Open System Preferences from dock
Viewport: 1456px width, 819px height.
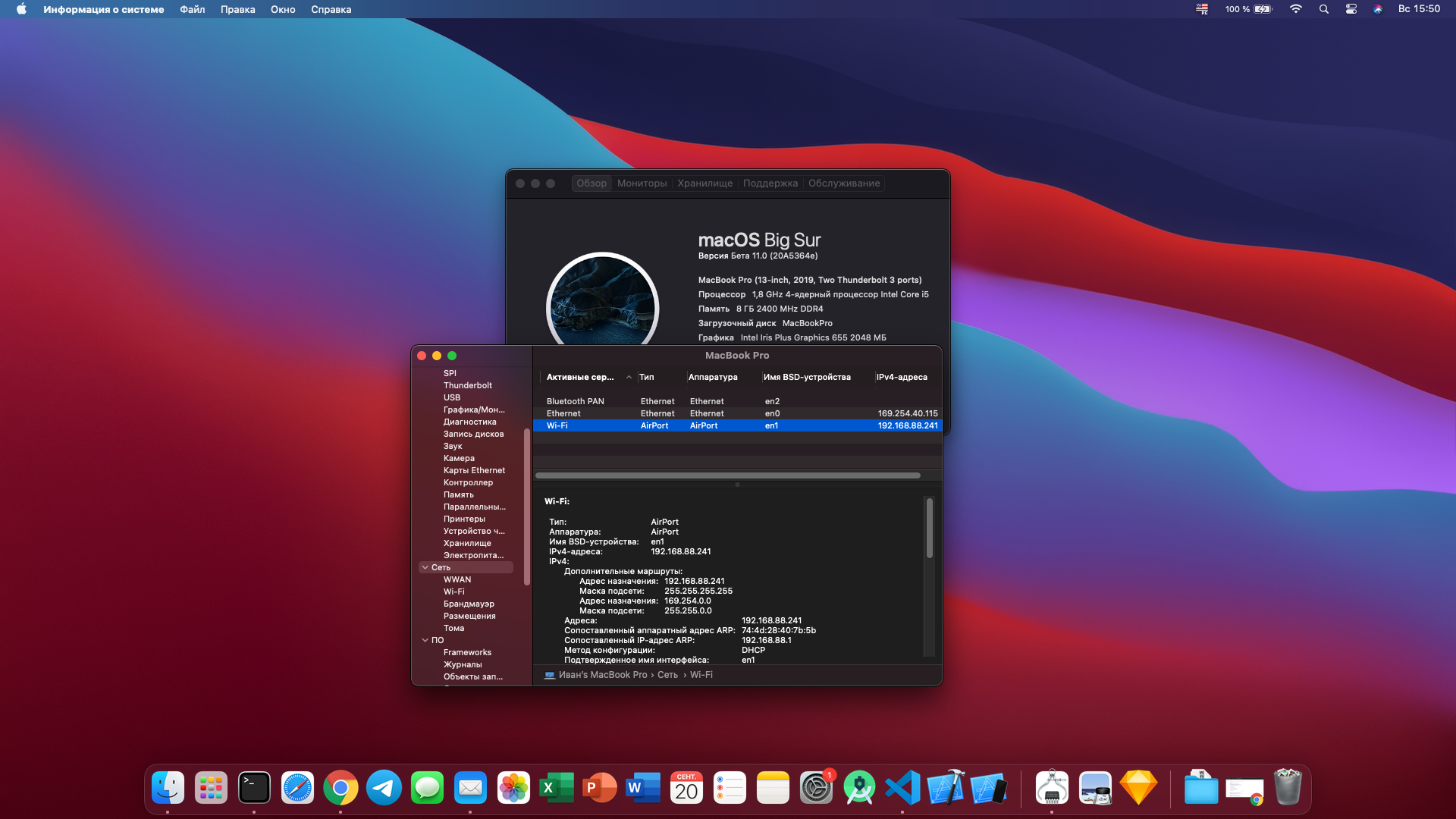(816, 789)
